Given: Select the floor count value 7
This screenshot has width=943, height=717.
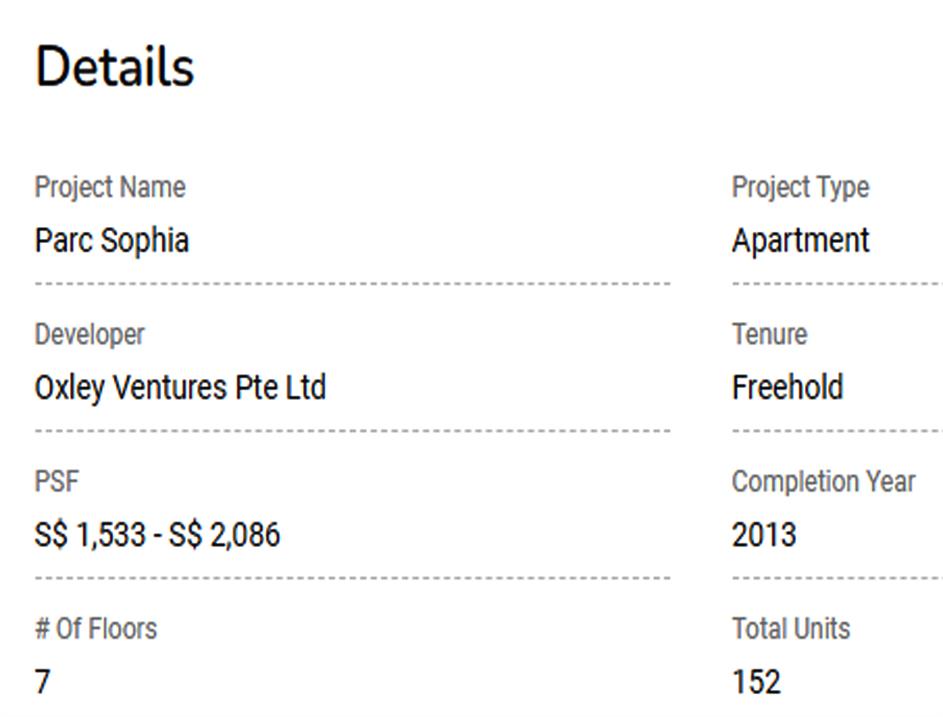Looking at the screenshot, I should (x=42, y=682).
